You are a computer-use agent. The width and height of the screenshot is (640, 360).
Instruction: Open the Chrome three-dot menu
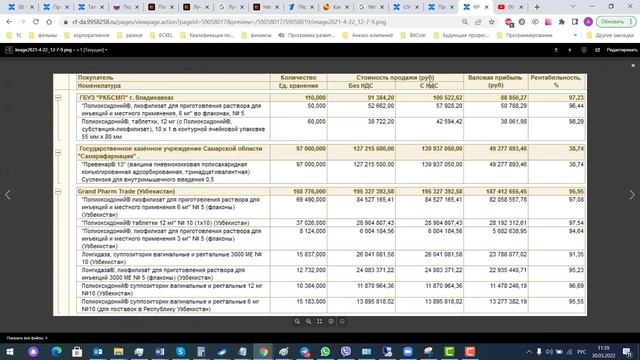pyautogui.click(x=631, y=22)
